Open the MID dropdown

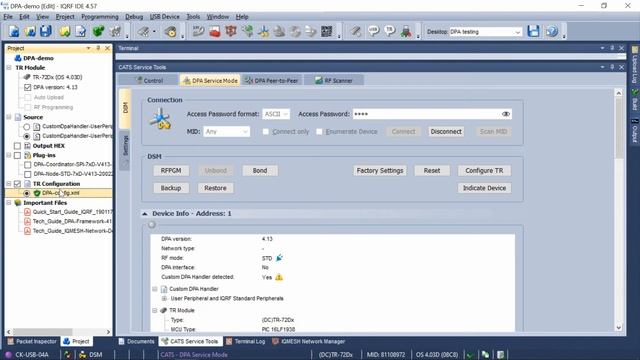(x=227, y=131)
